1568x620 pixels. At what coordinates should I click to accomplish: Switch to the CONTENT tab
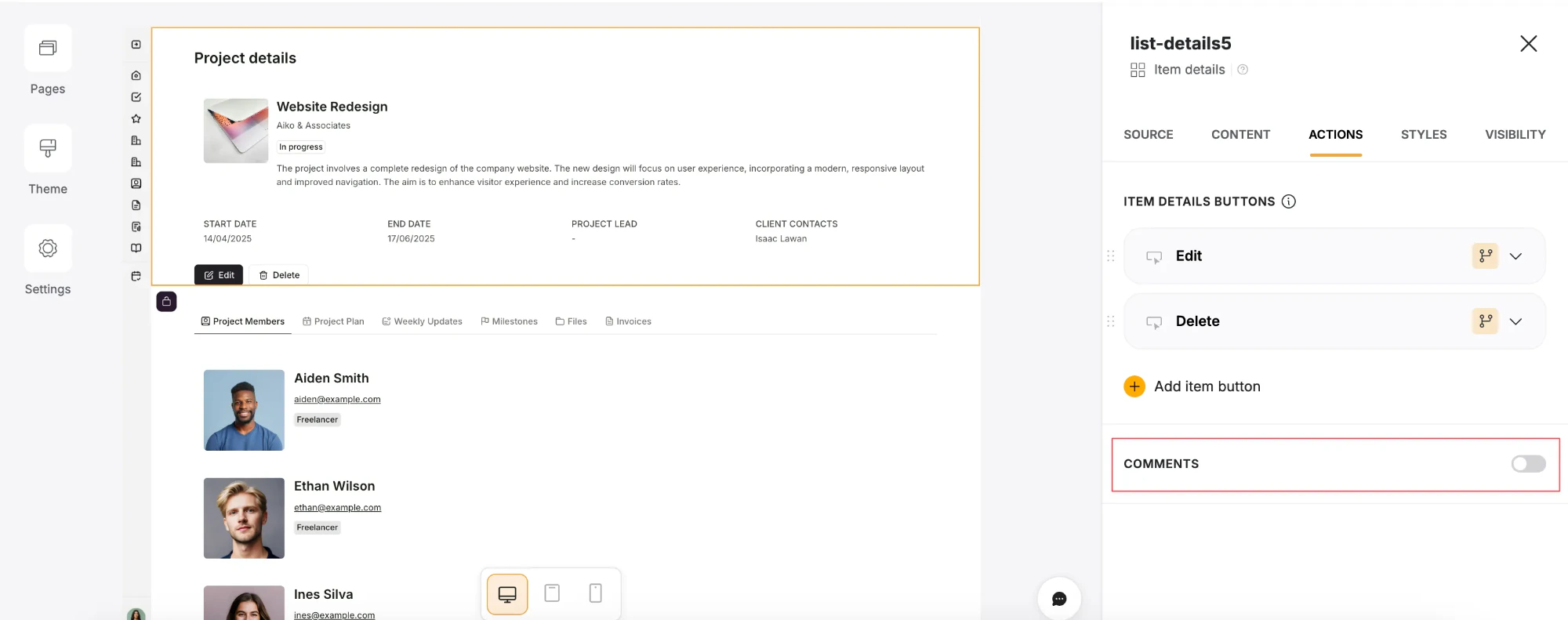click(x=1240, y=135)
